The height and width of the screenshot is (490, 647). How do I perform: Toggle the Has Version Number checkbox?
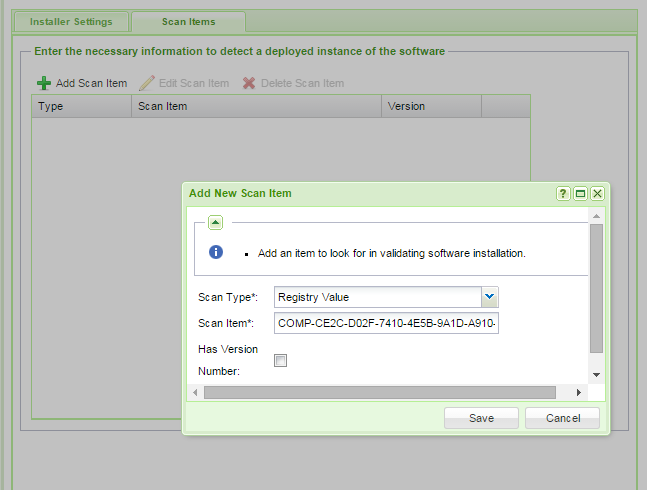tap(280, 361)
